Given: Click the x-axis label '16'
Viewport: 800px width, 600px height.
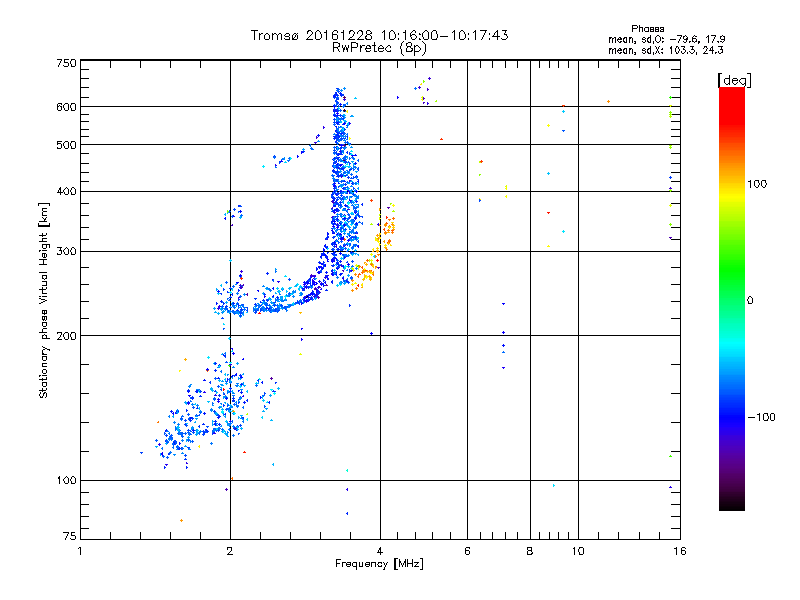Looking at the screenshot, I should point(680,551).
